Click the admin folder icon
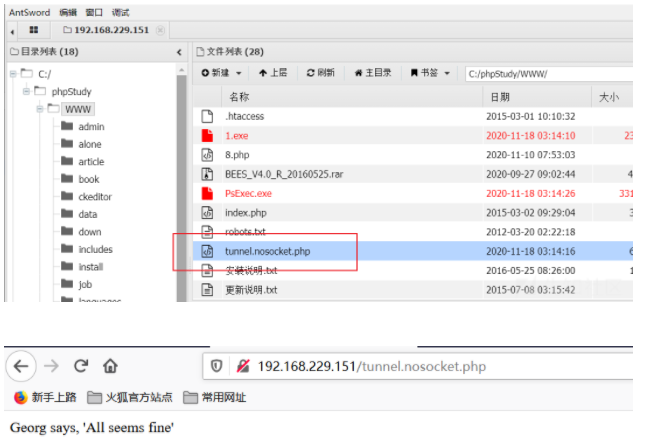The height and width of the screenshot is (438, 649). point(67,126)
